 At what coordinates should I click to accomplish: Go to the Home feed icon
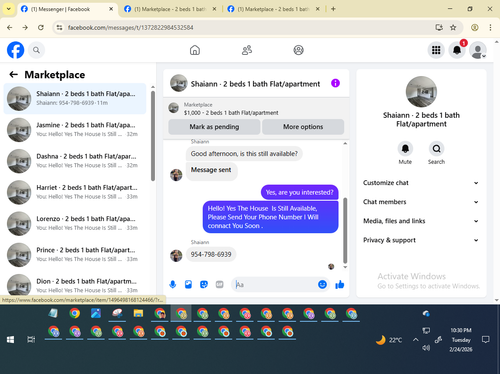point(195,50)
